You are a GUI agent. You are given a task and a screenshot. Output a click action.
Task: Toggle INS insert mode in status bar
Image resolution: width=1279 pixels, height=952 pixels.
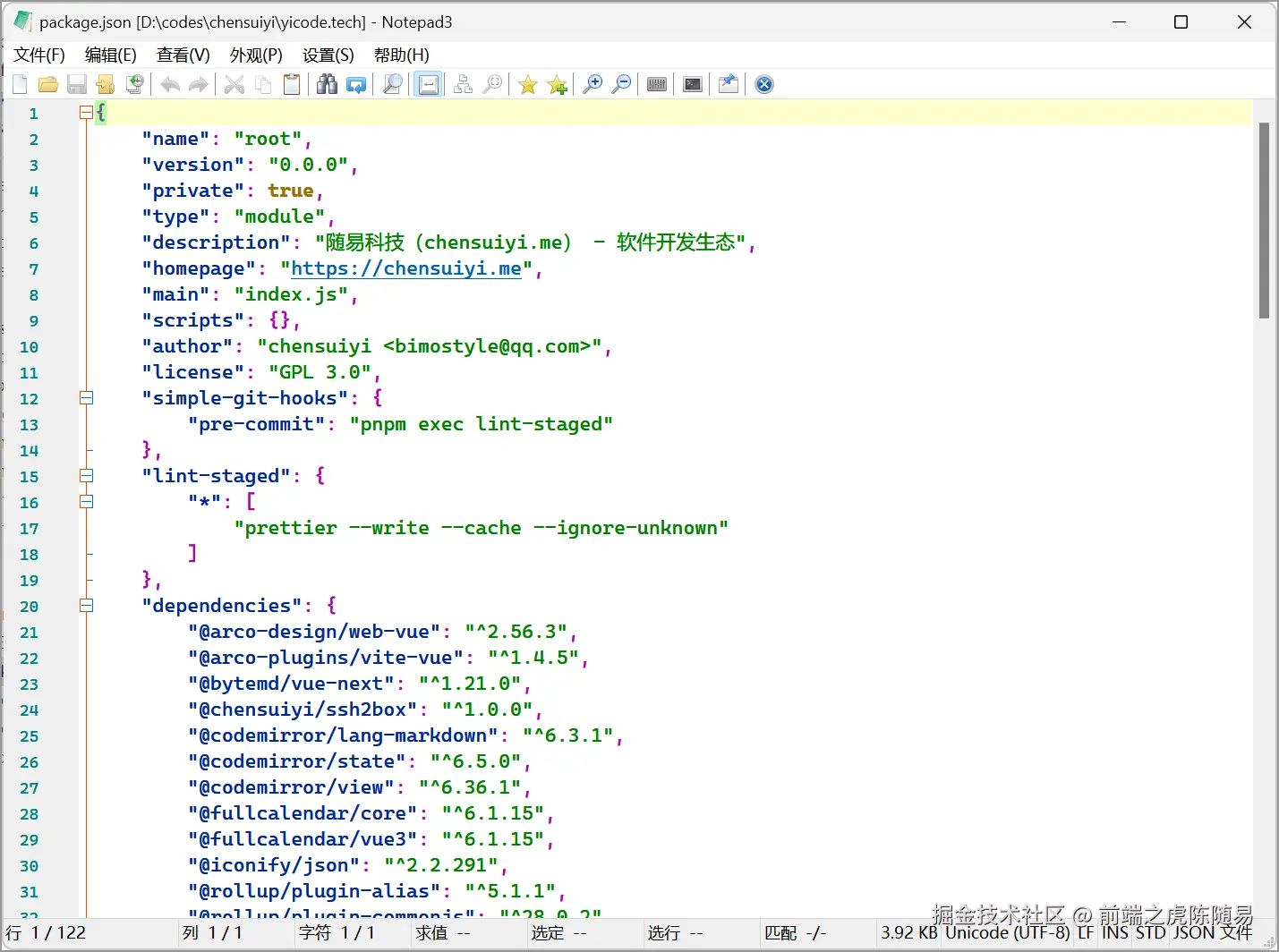1115,933
